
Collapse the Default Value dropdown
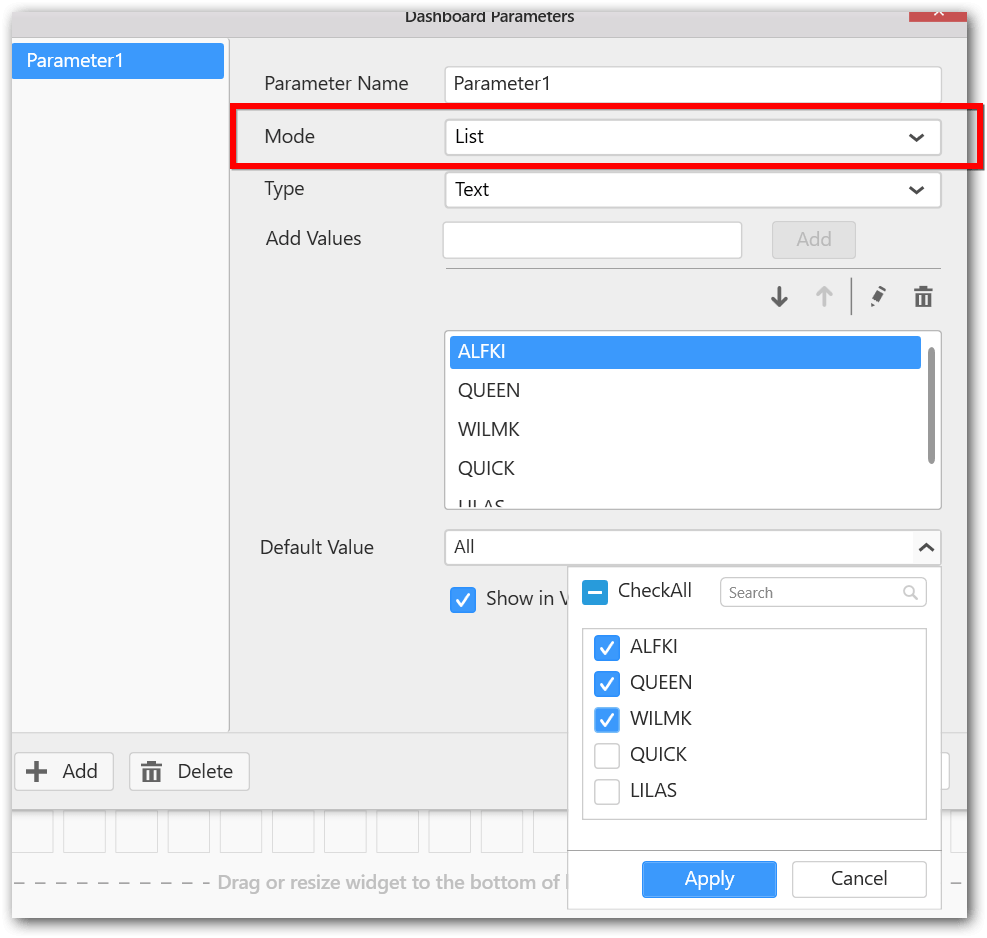click(x=926, y=548)
